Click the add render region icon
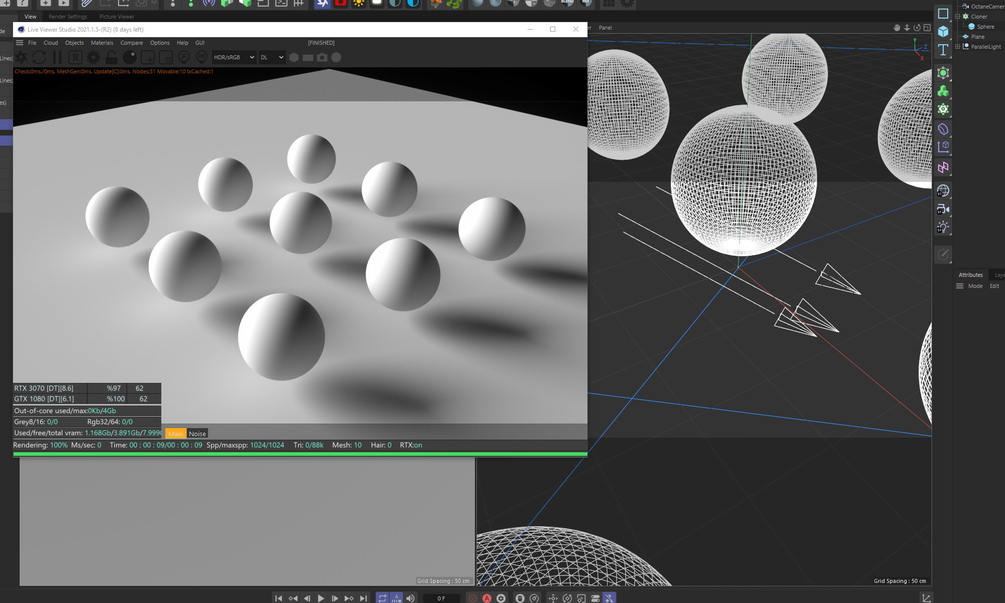Viewport: 1005px width, 603px height. (x=147, y=57)
